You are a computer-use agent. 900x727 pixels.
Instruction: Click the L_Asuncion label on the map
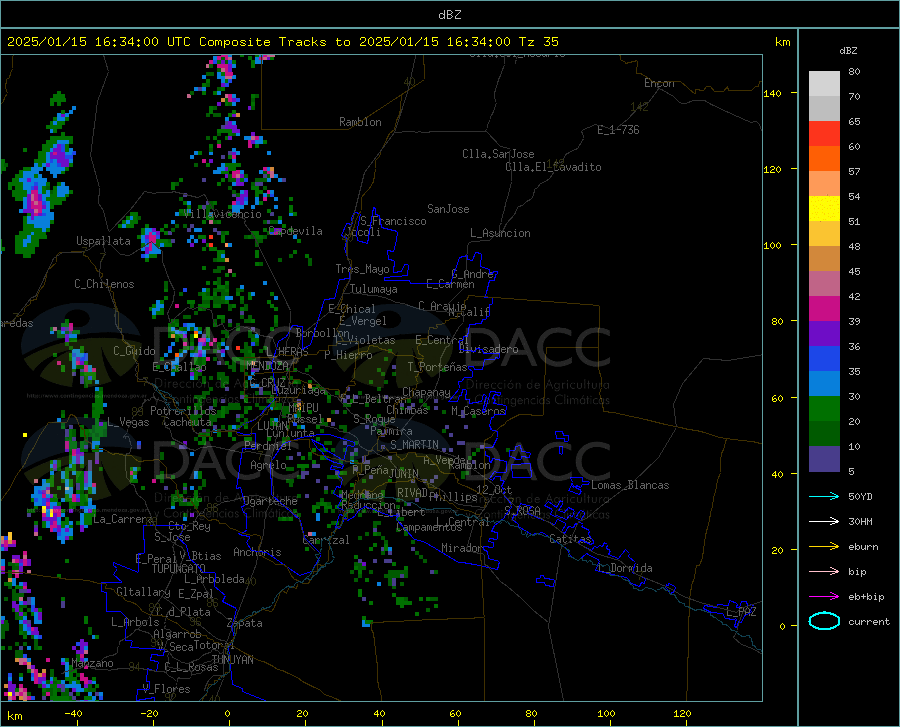pos(500,233)
